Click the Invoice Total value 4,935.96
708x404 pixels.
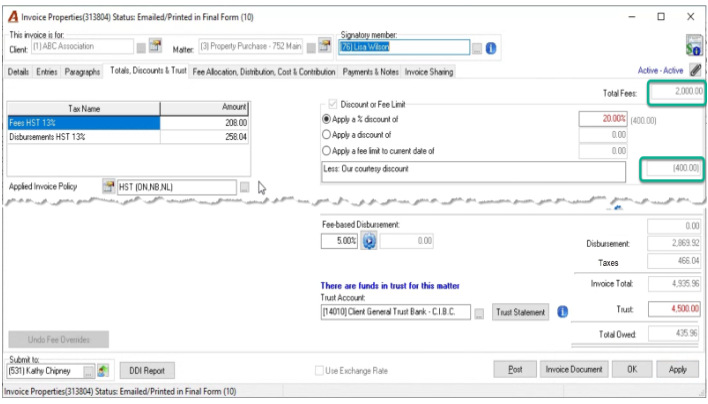pos(674,283)
